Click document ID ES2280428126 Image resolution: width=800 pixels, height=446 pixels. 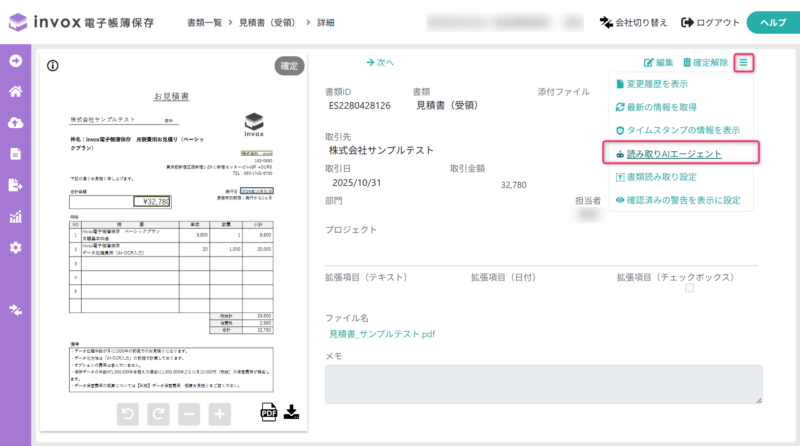pos(360,106)
